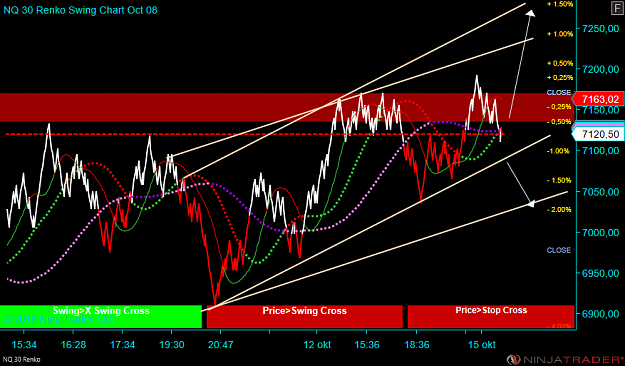
Task: Click the 7000,00 price axis label
Action: [x=601, y=232]
